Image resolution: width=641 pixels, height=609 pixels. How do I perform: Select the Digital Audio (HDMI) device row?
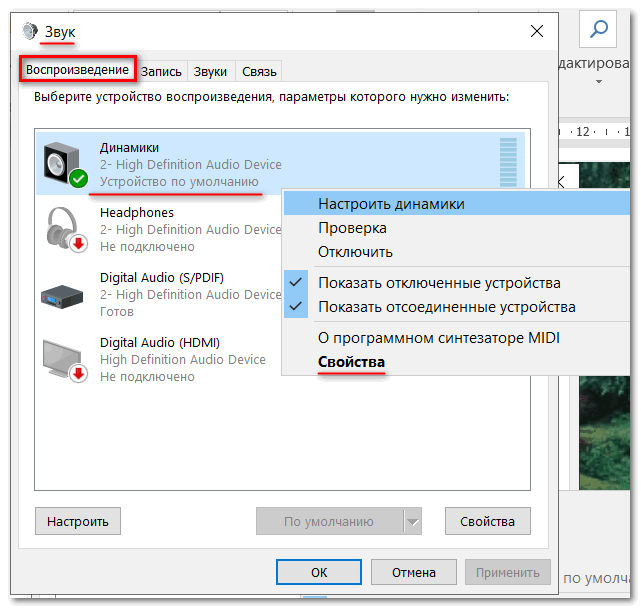[159, 359]
